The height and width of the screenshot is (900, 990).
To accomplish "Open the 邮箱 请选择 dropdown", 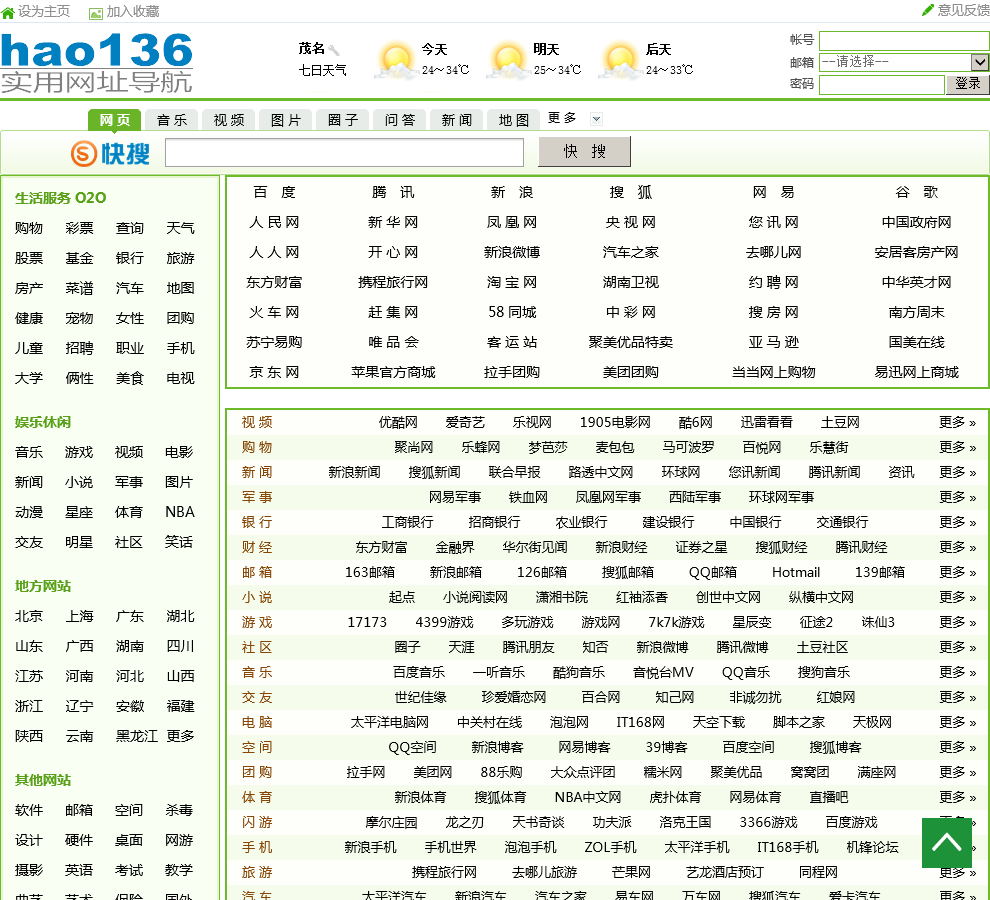I will click(904, 62).
